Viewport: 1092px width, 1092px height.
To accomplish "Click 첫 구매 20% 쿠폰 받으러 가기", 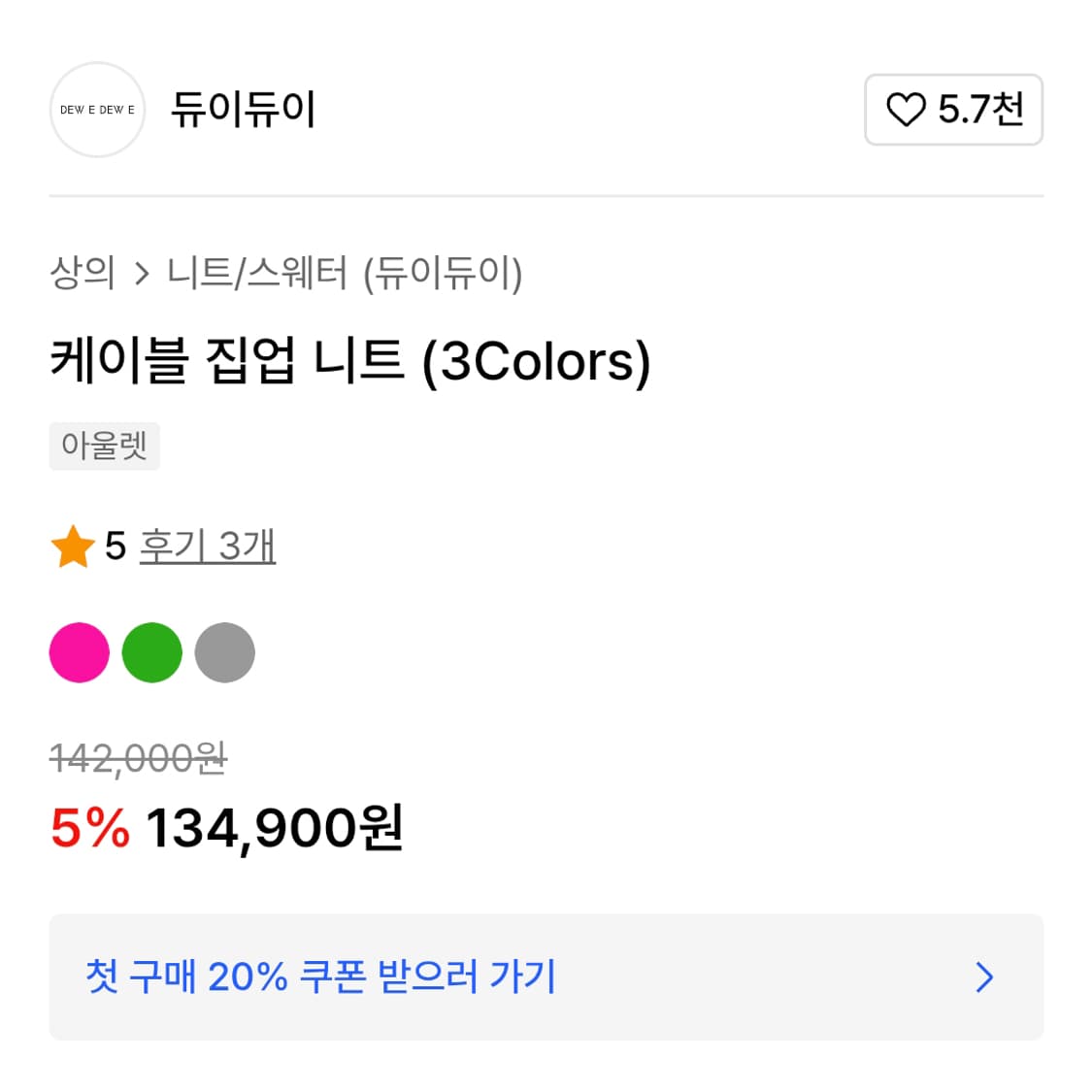I will point(320,976).
